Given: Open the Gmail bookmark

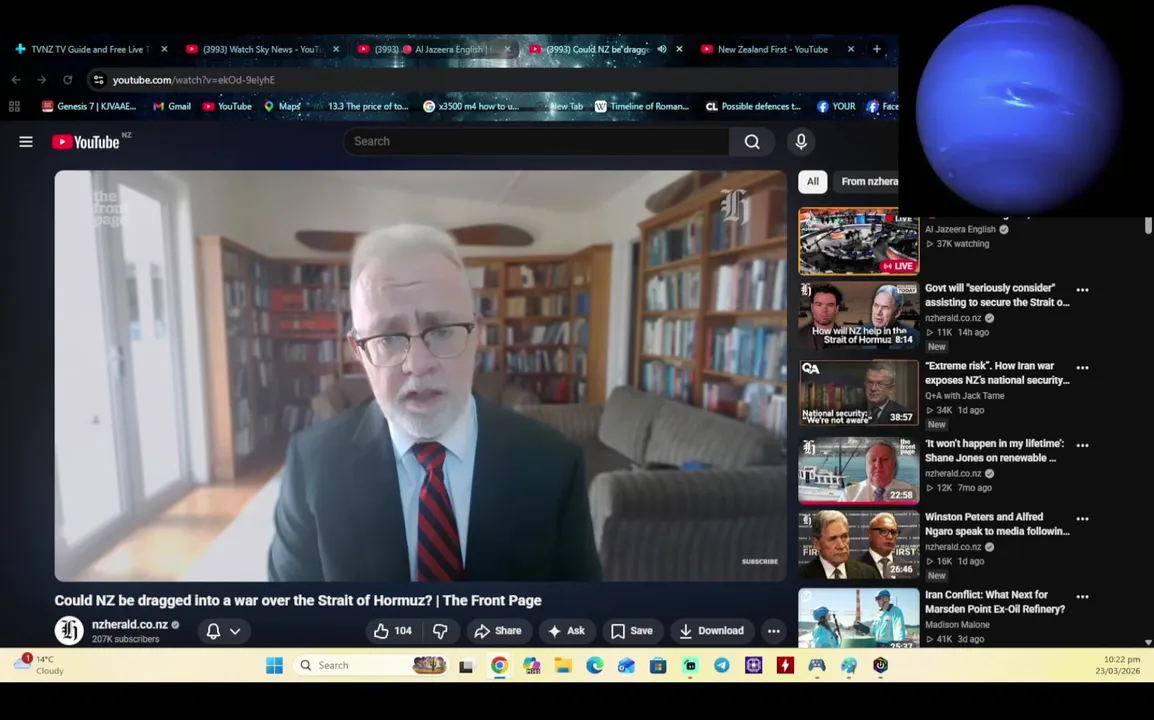Looking at the screenshot, I should [x=171, y=106].
